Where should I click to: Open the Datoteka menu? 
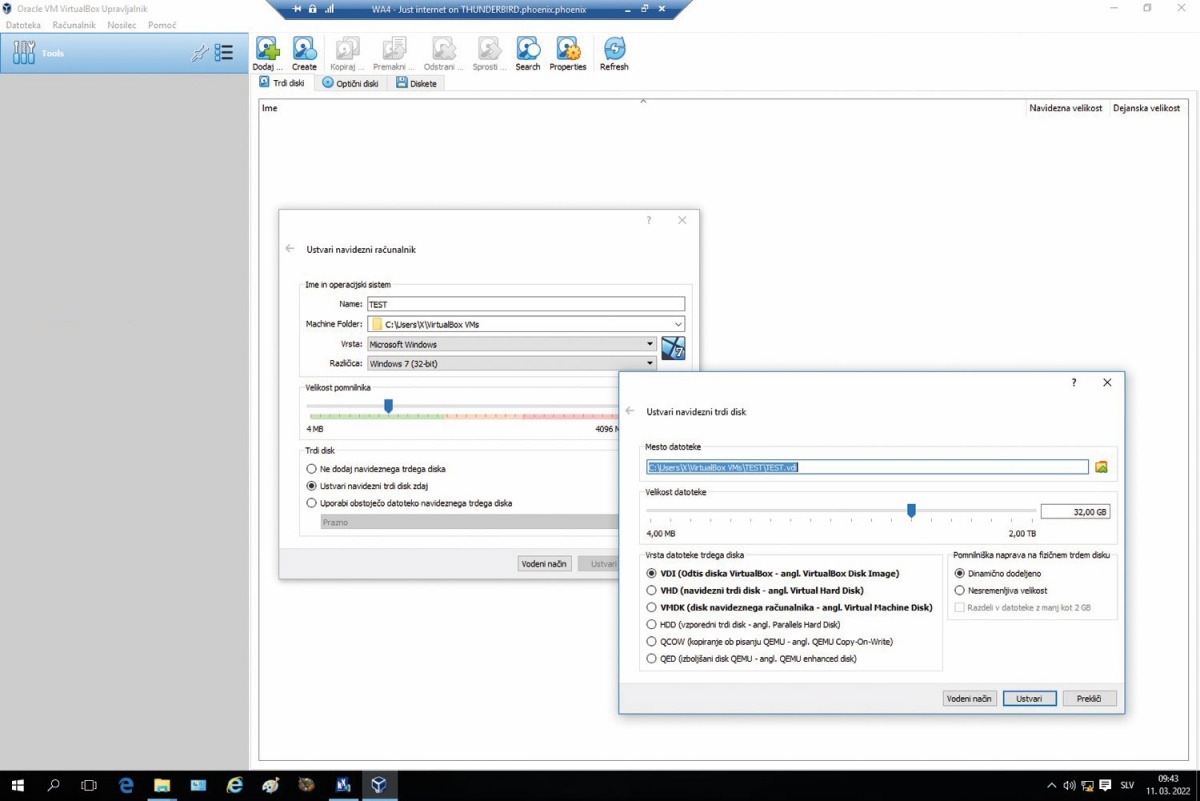(24, 25)
